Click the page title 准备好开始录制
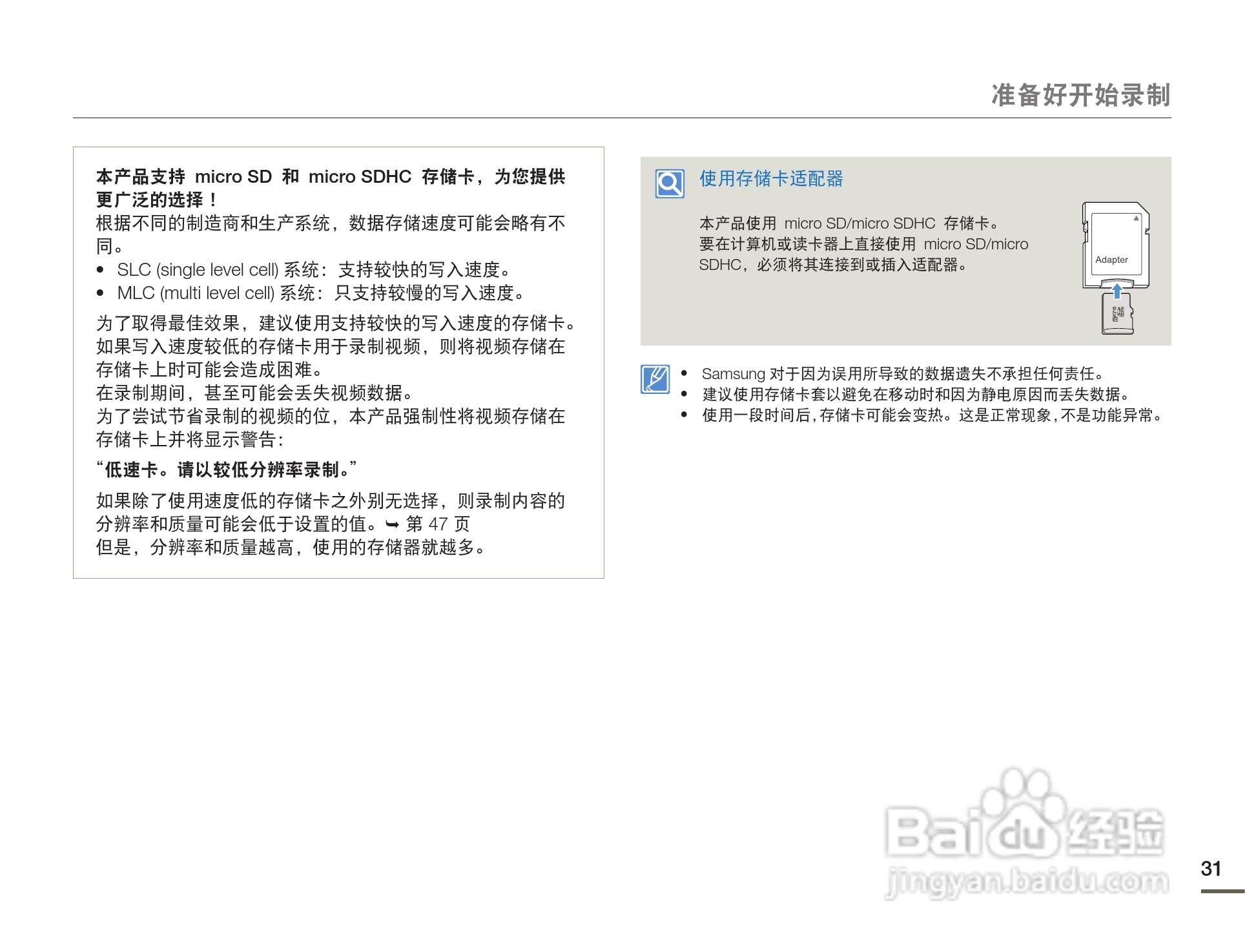Screen dimensions: 1245x952 1080,95
